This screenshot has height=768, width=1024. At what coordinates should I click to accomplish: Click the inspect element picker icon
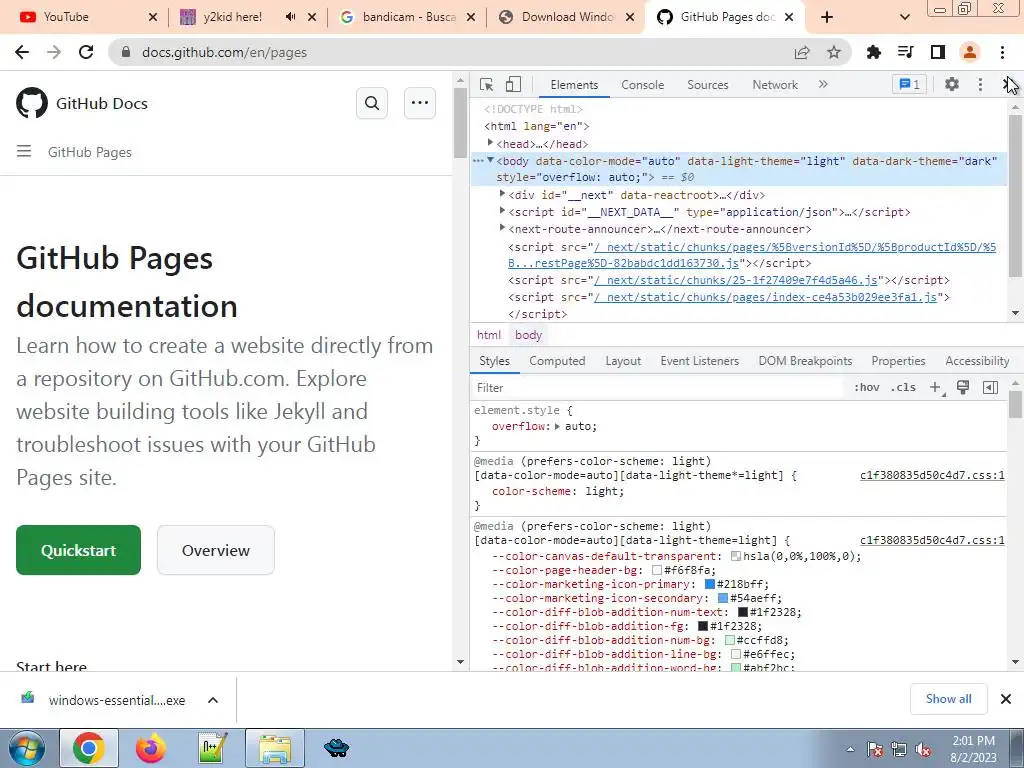(486, 84)
